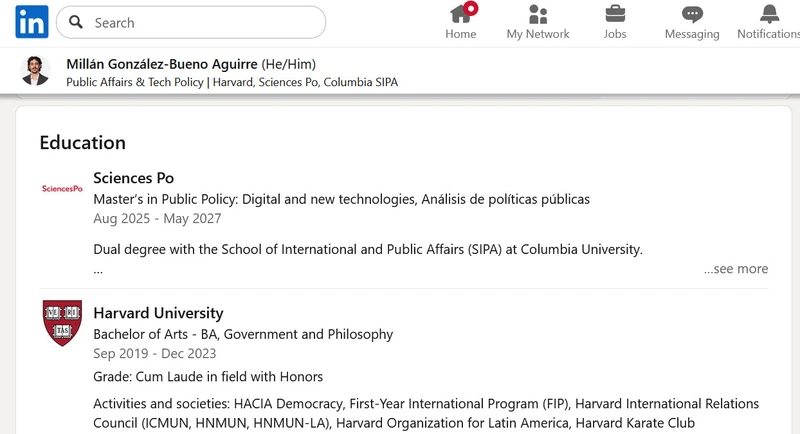Viewport: 800px width, 434px height.
Task: Open the Messaging chat icon
Action: (692, 14)
